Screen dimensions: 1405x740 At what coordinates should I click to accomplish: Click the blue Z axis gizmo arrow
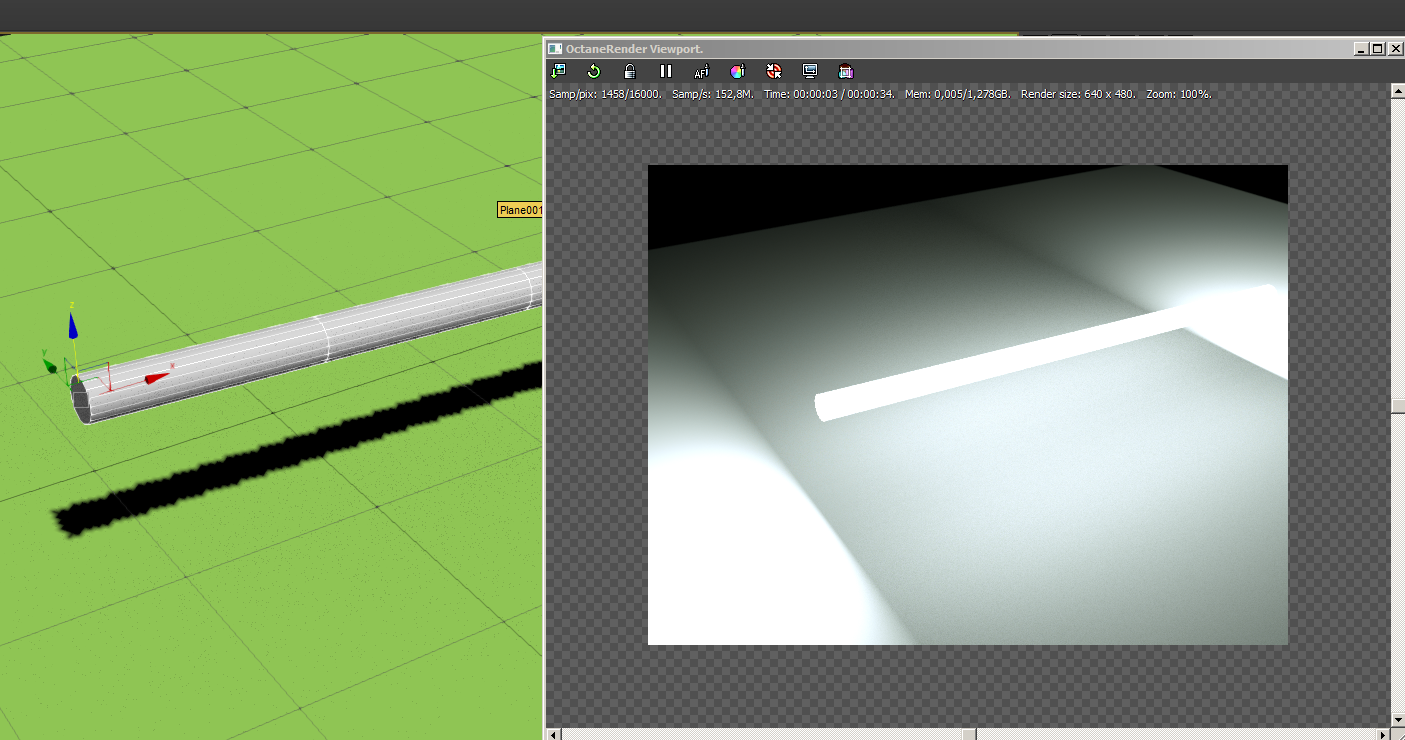[x=72, y=325]
